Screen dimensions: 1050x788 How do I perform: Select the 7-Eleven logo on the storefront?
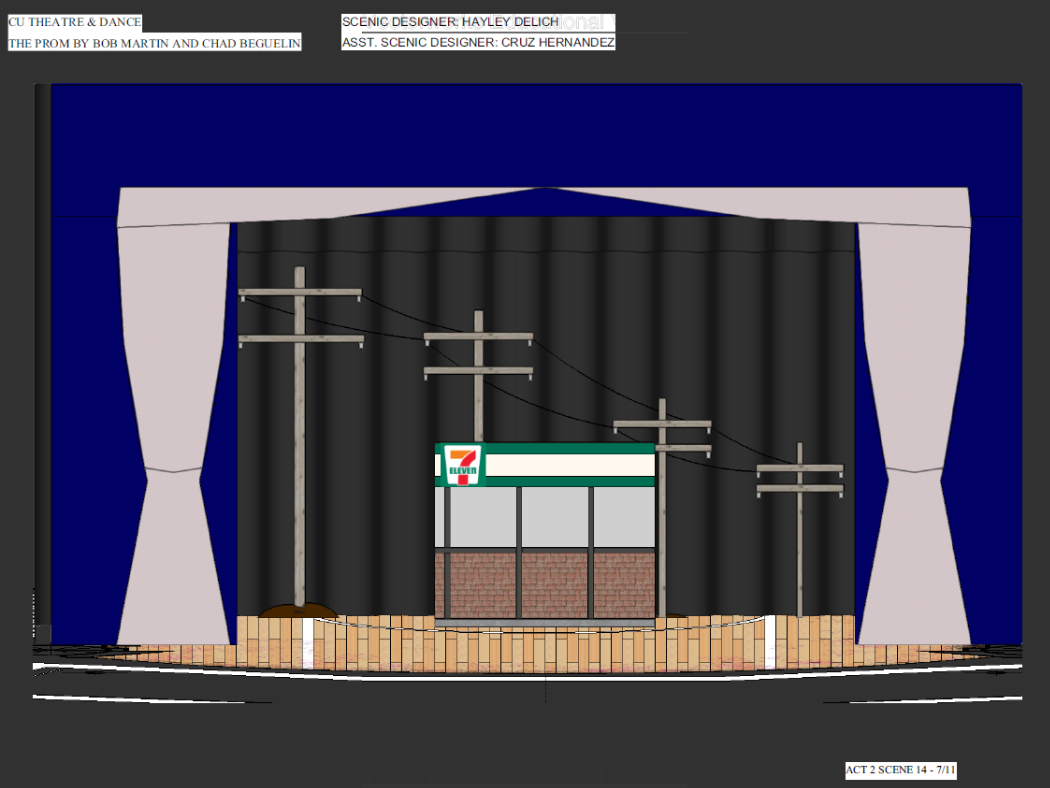461,463
